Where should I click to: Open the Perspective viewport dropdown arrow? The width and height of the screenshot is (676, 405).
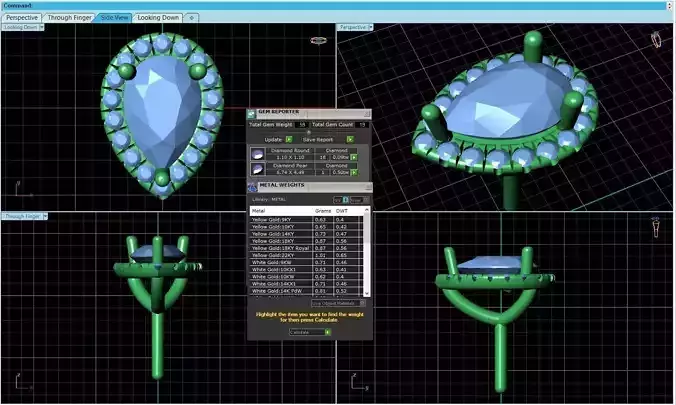(370, 27)
